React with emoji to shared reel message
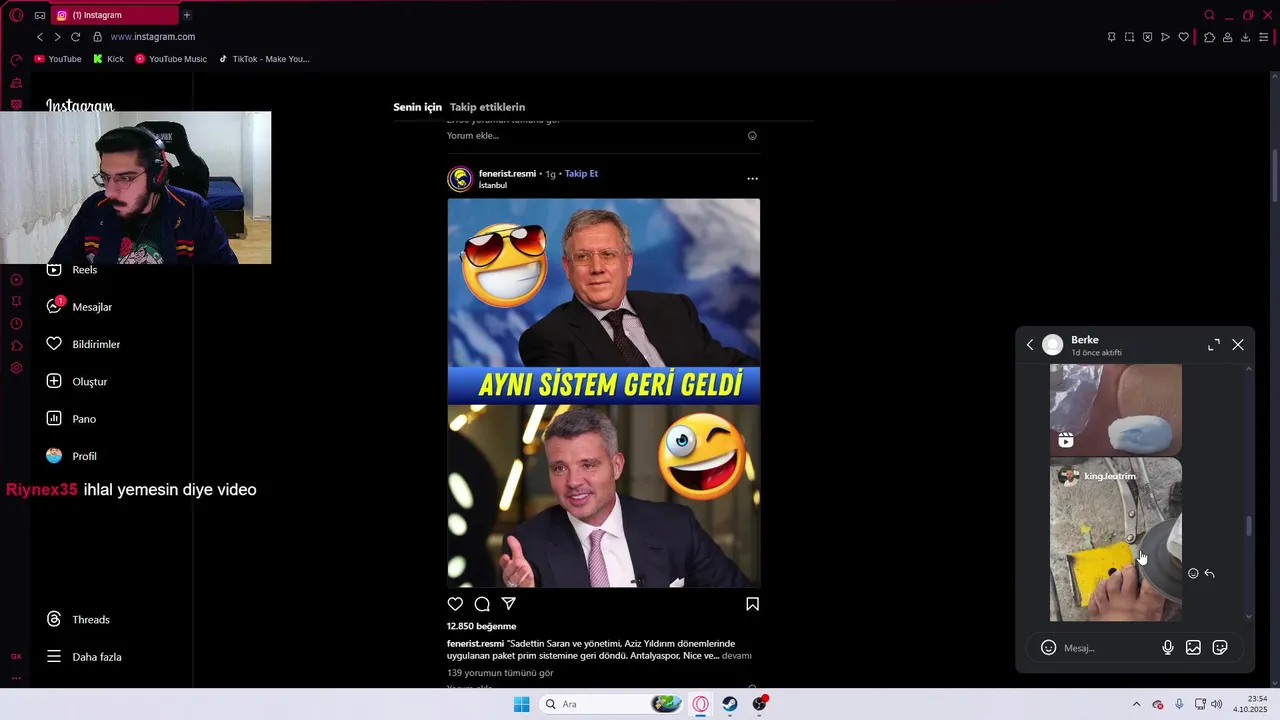 pyautogui.click(x=1193, y=574)
